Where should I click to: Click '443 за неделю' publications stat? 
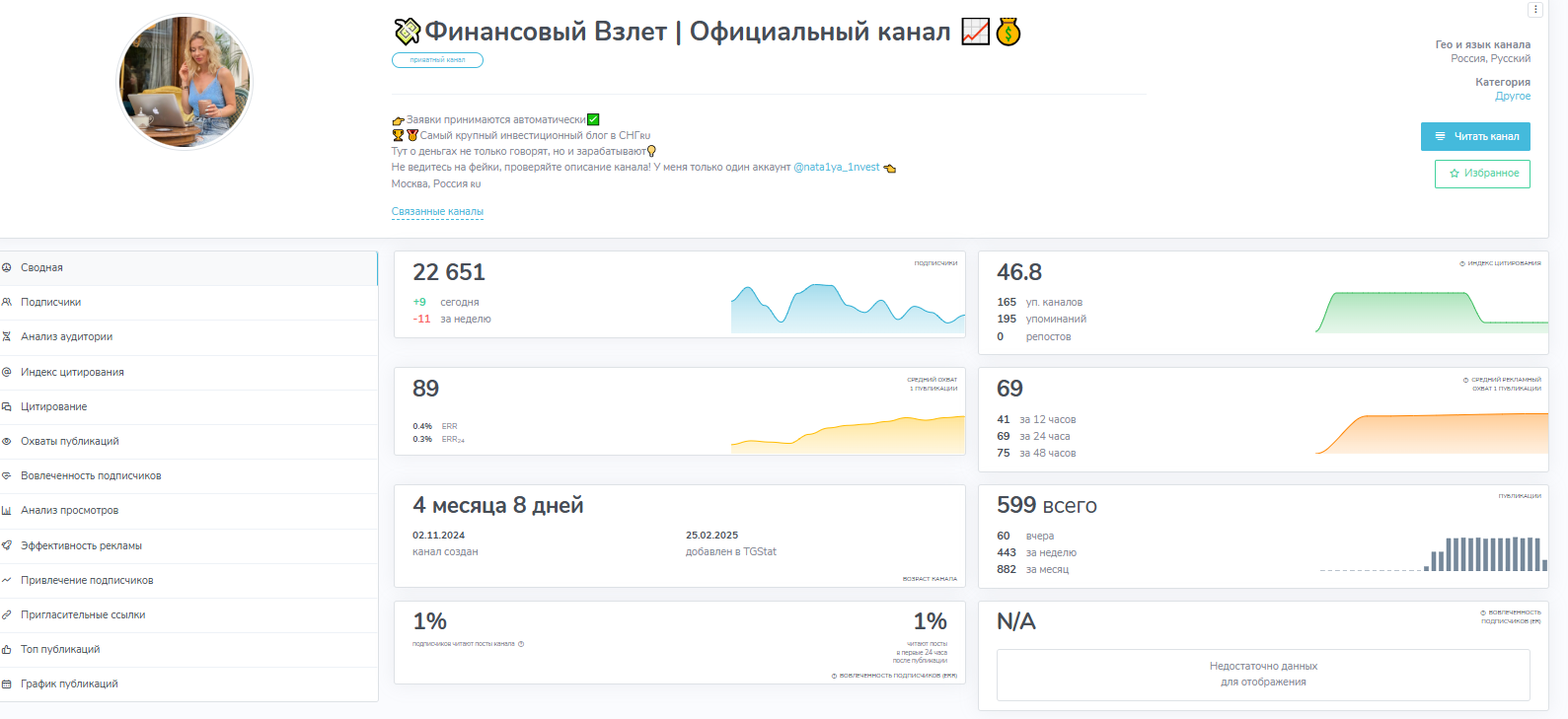coord(1037,553)
